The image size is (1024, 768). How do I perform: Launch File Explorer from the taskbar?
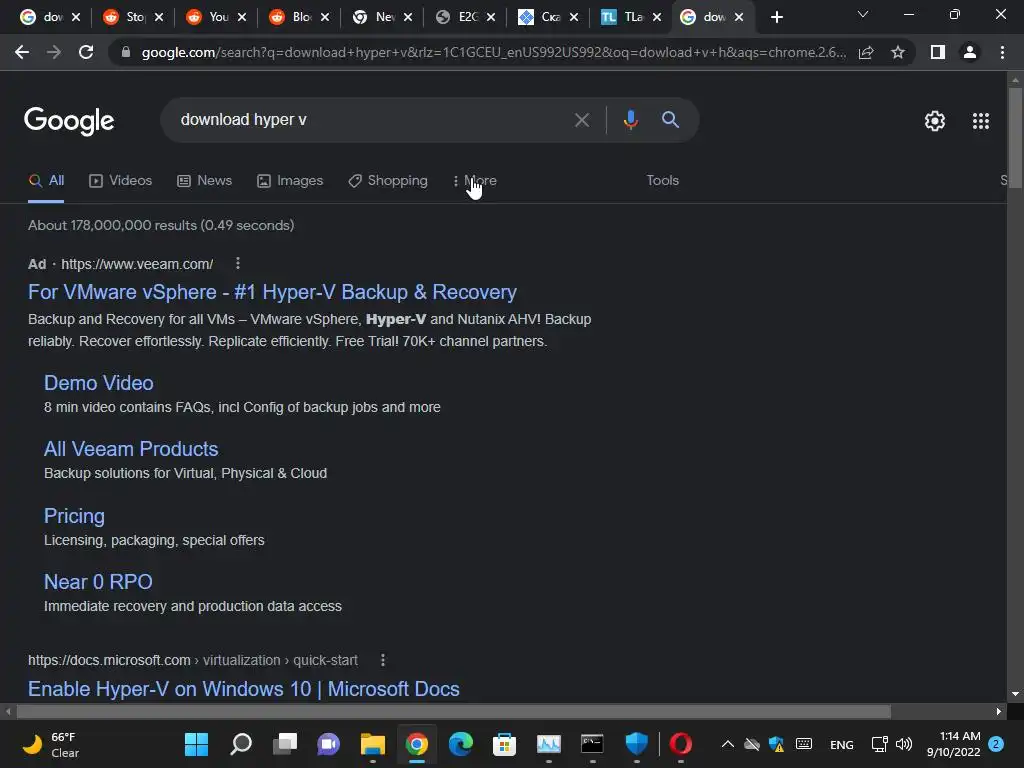coord(373,744)
